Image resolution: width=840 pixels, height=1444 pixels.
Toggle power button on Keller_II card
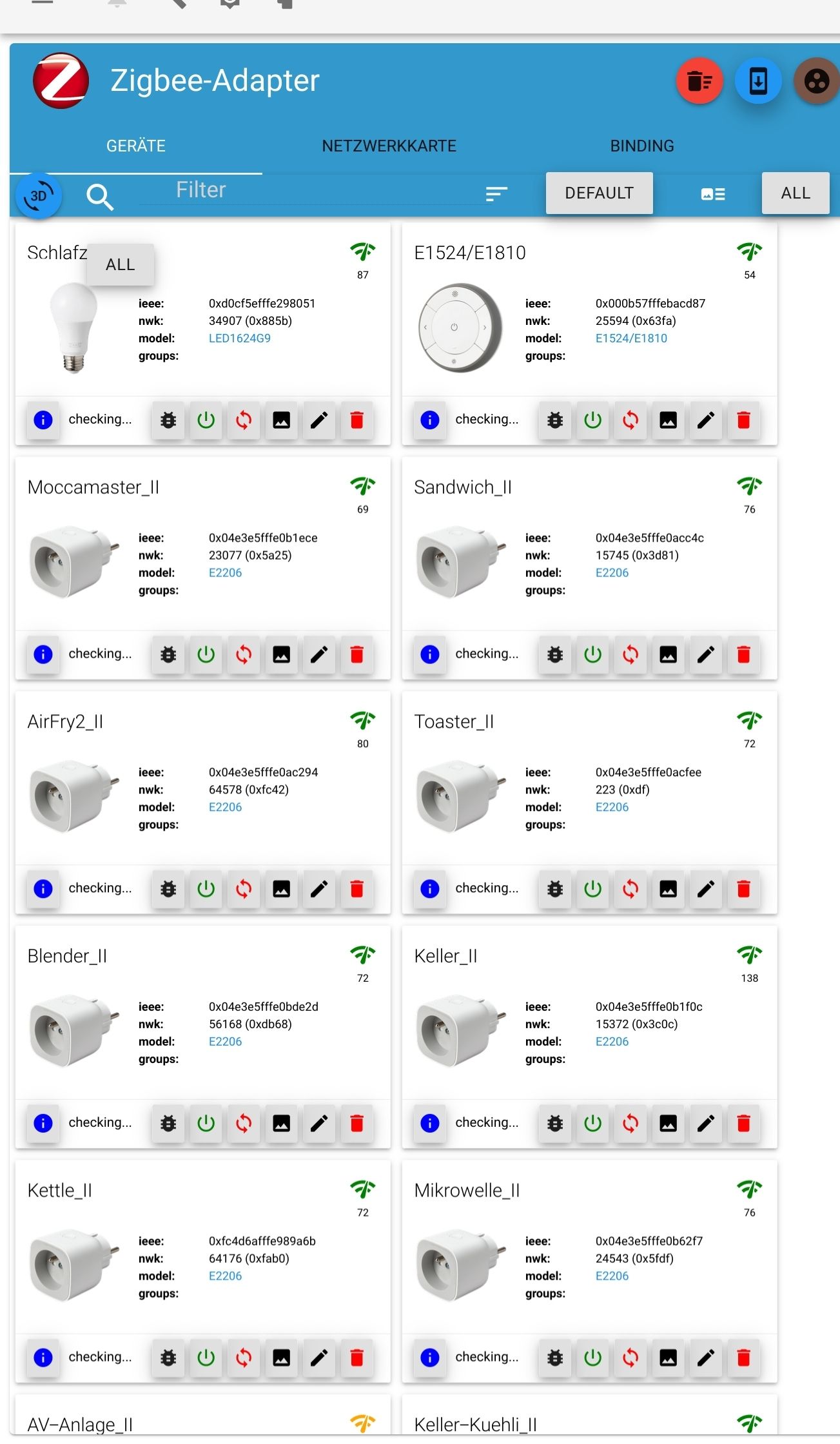(592, 1123)
